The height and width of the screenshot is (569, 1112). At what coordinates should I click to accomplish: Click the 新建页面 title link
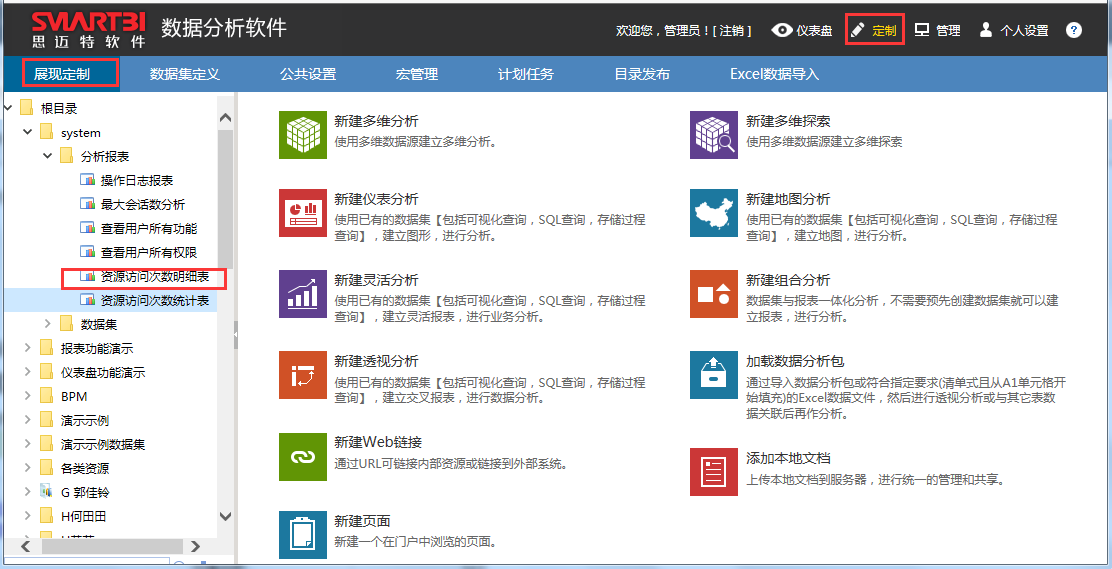click(362, 521)
